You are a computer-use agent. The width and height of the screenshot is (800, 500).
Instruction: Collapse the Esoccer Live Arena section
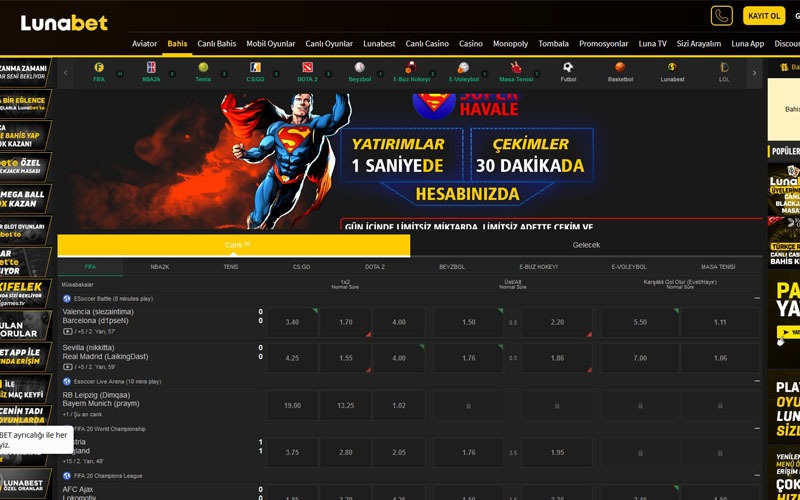(x=757, y=381)
